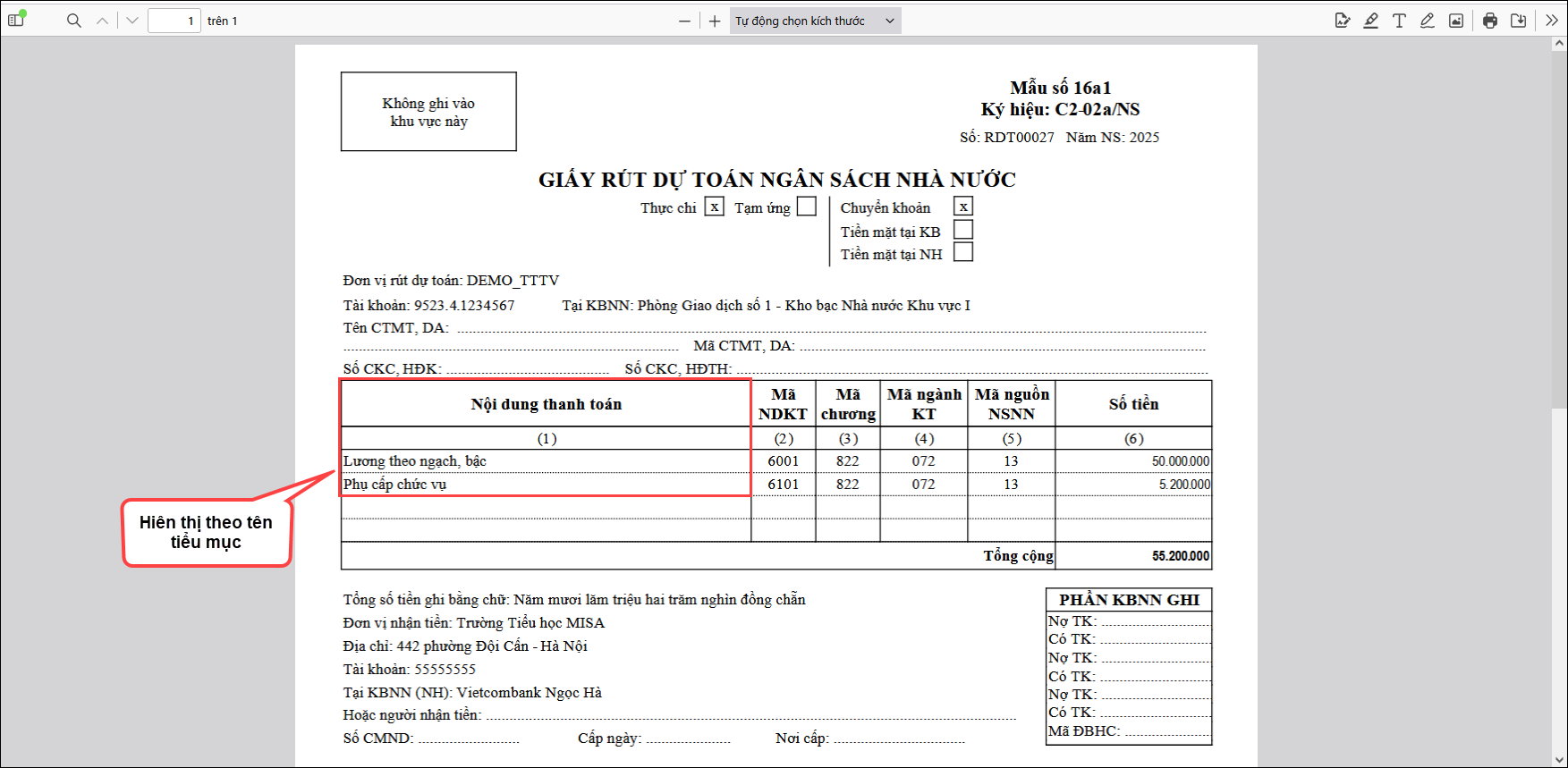Select the freehand draw tool

(x=1428, y=21)
